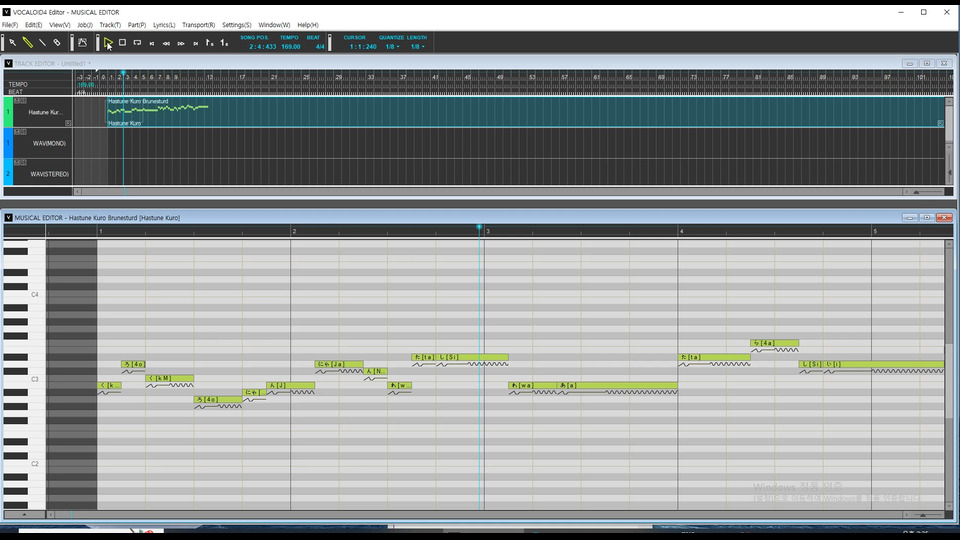The width and height of the screenshot is (960, 540).
Task: Click measure 4 on Musical Editor ruler
Action: click(x=681, y=231)
